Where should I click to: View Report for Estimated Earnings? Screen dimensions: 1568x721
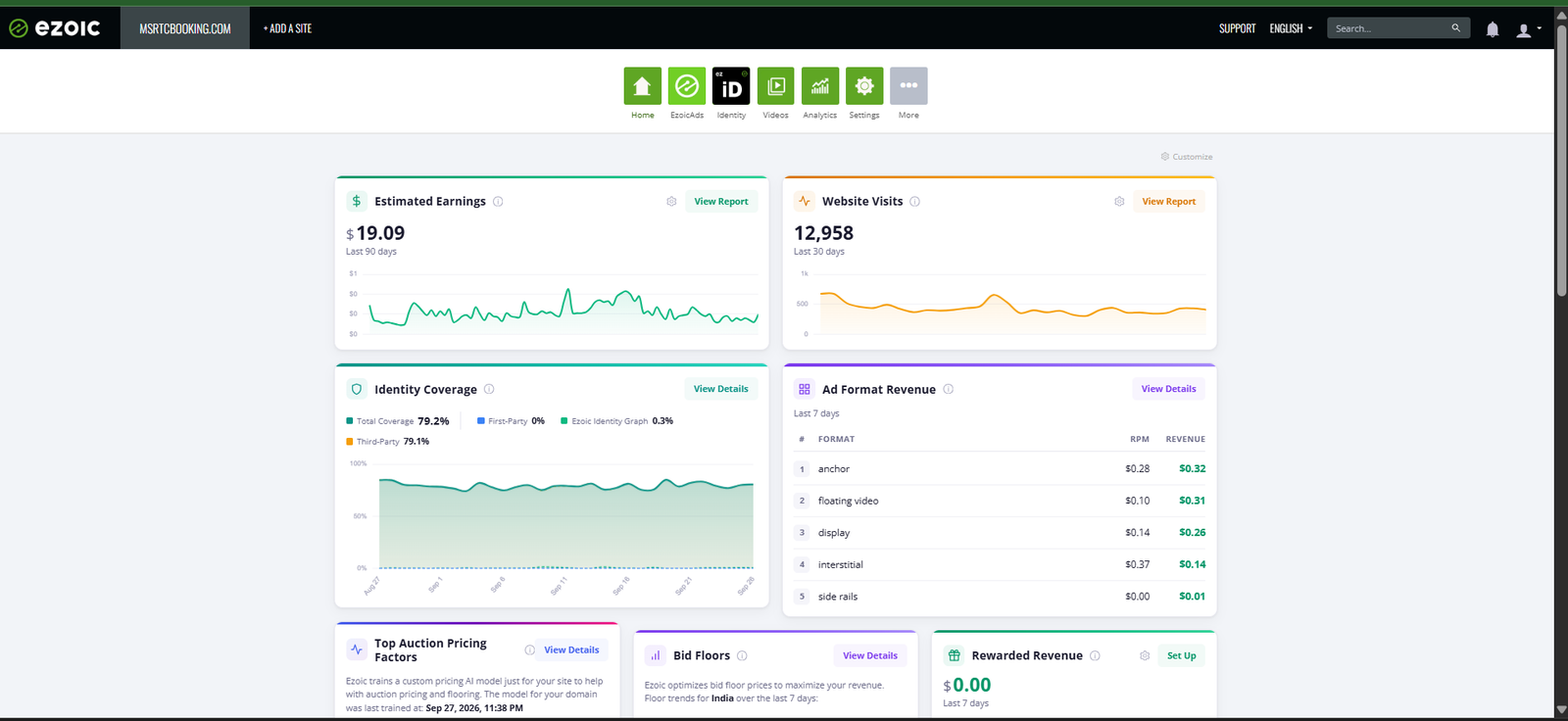pos(721,202)
